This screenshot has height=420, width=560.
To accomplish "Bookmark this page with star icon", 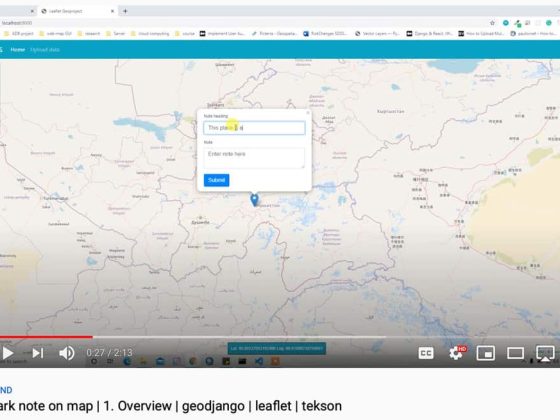I will point(492,23).
